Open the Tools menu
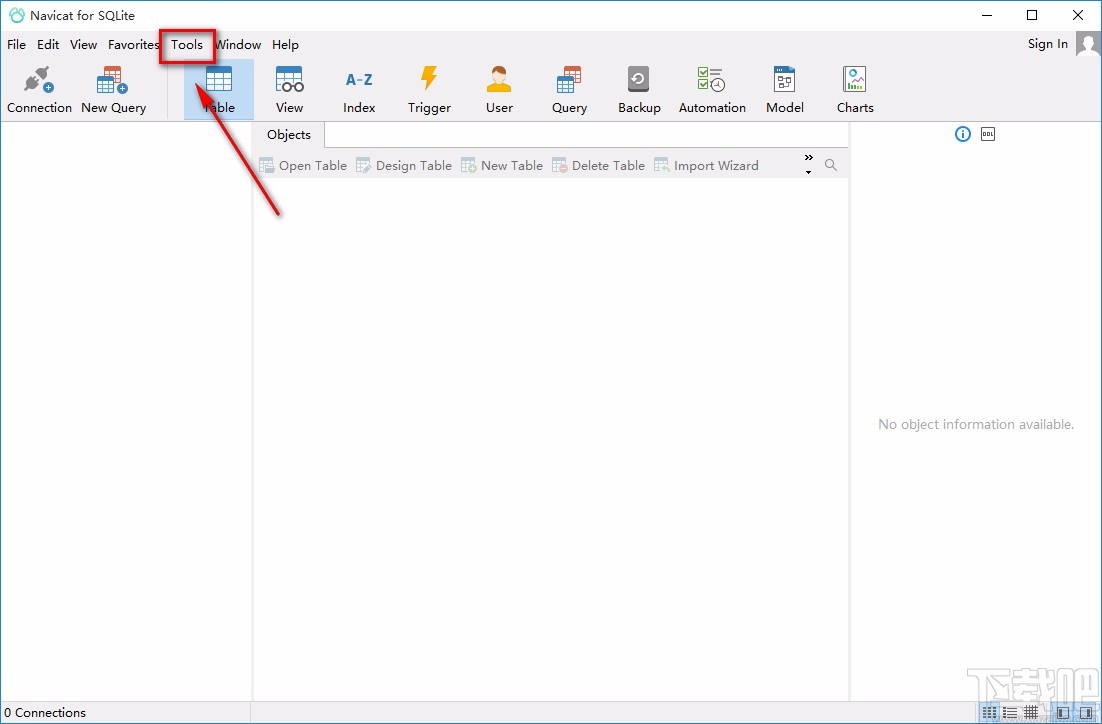The height and width of the screenshot is (724, 1102). click(x=187, y=44)
